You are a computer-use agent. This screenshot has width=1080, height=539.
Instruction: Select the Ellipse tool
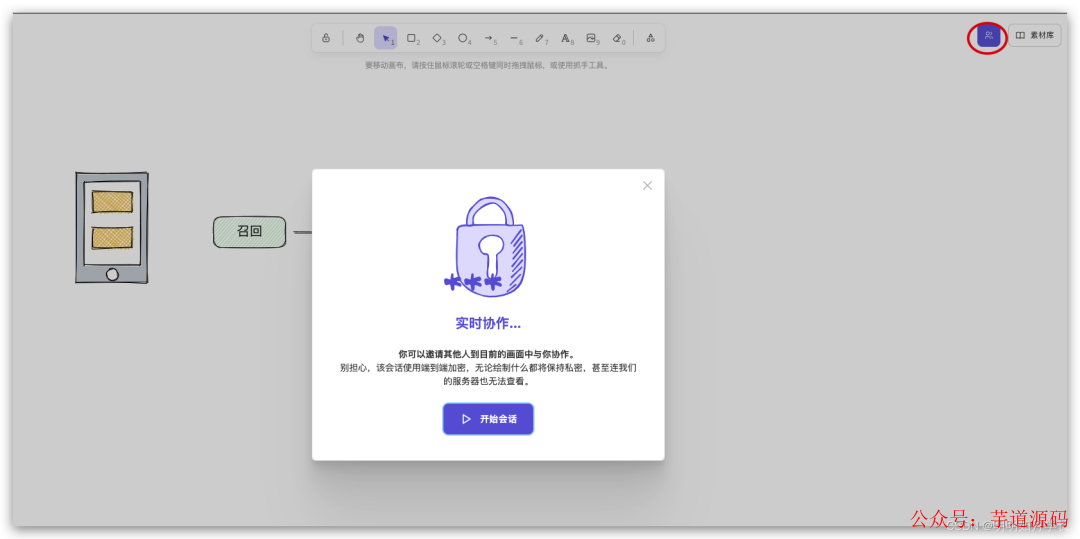[x=464, y=38]
